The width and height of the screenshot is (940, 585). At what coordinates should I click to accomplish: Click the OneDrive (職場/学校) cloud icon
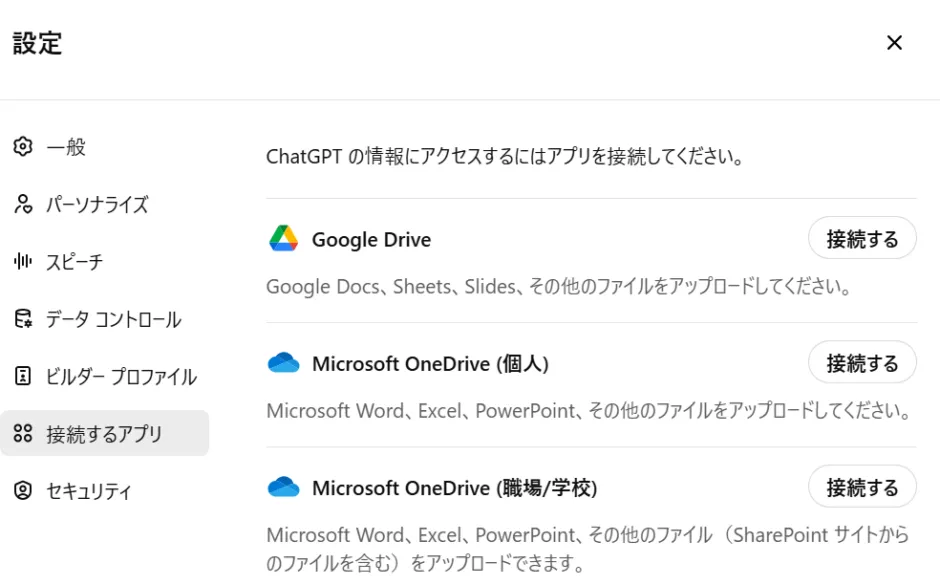coord(284,487)
